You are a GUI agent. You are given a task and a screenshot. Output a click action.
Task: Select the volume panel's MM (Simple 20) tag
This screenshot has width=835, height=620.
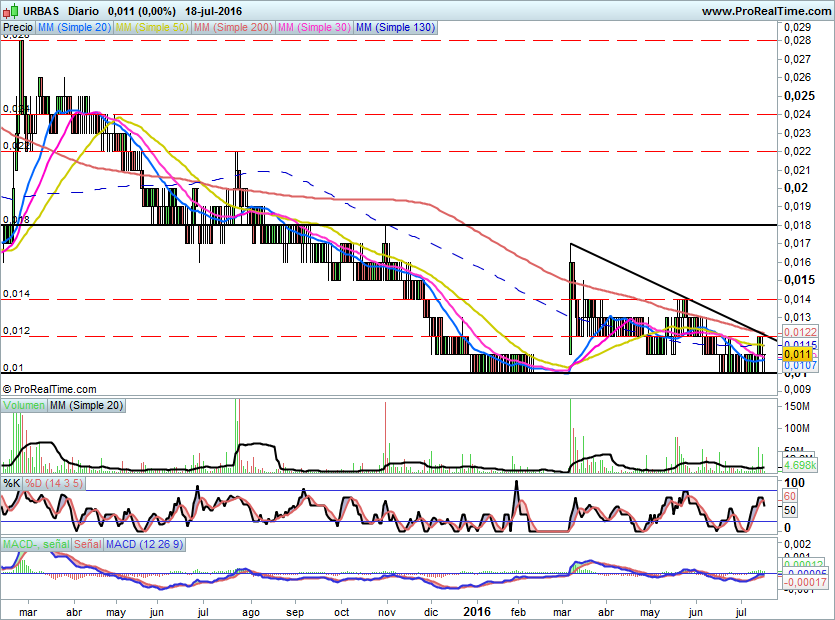coord(87,405)
